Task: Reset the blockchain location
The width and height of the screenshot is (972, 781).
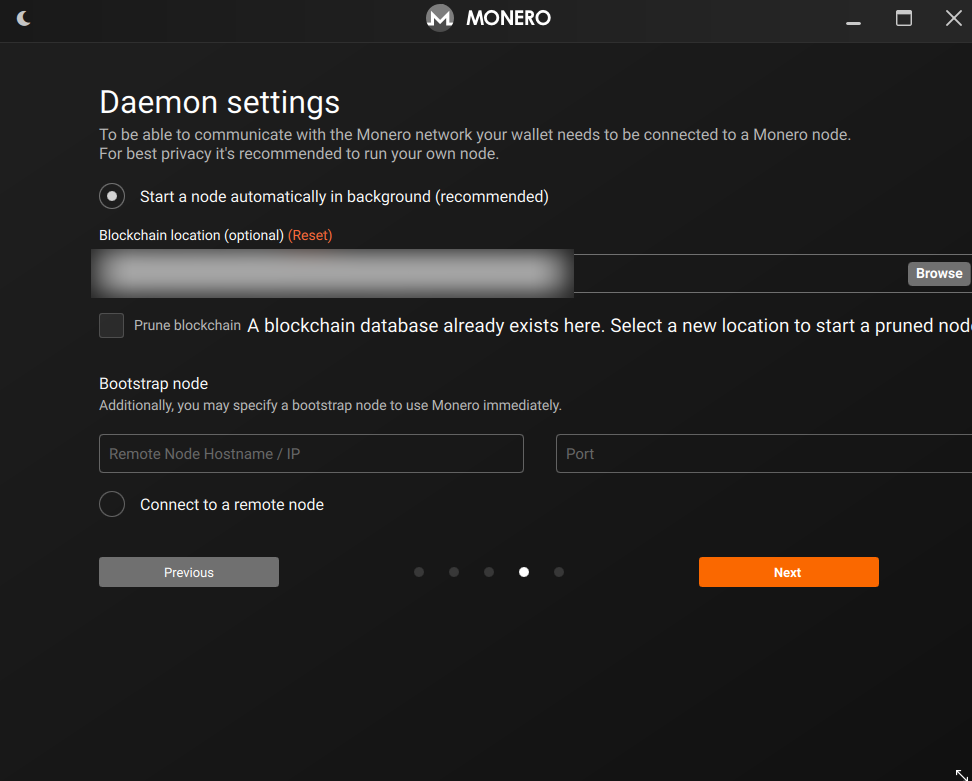Action: [x=310, y=236]
